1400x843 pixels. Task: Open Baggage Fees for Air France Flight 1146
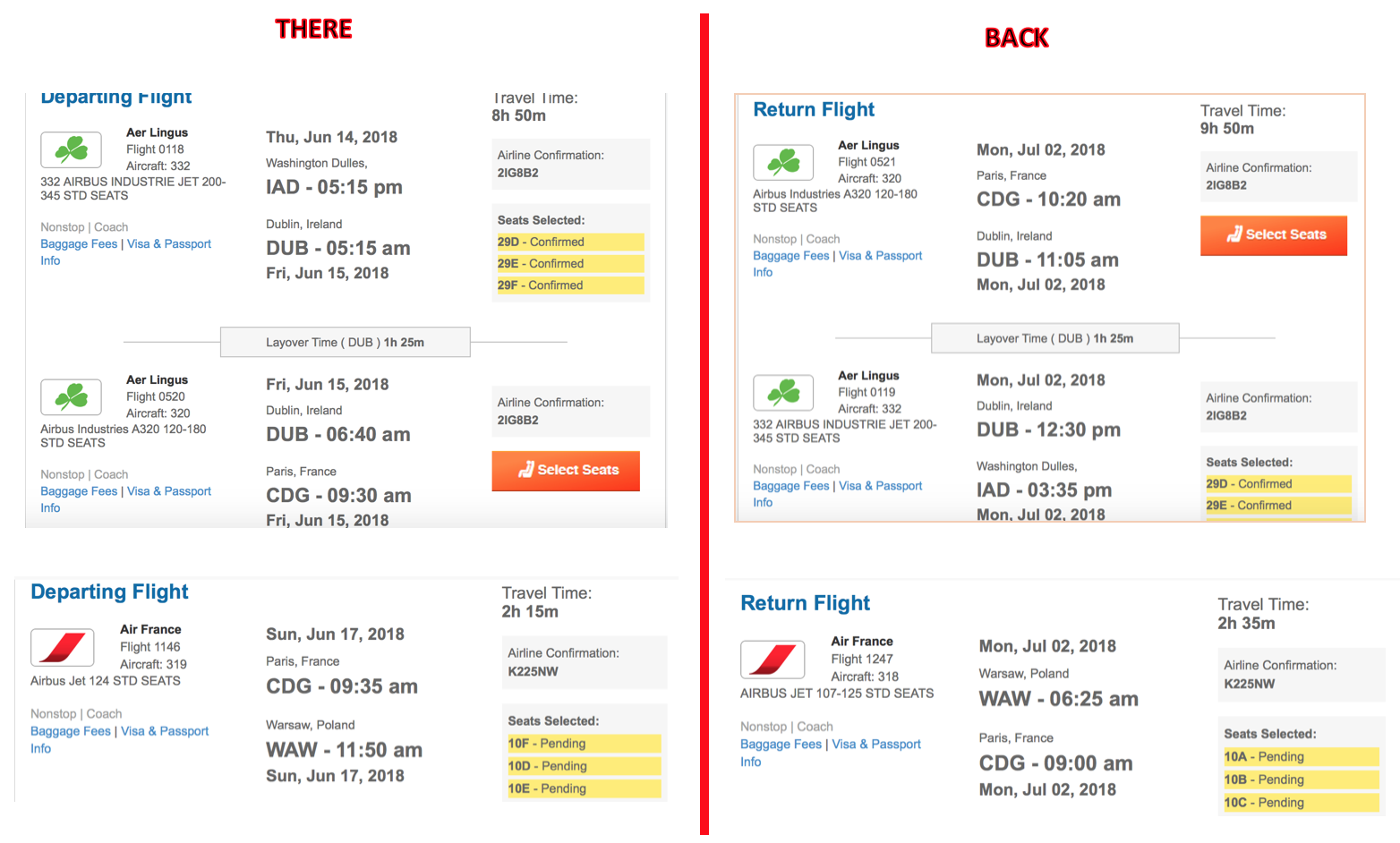pos(71,731)
